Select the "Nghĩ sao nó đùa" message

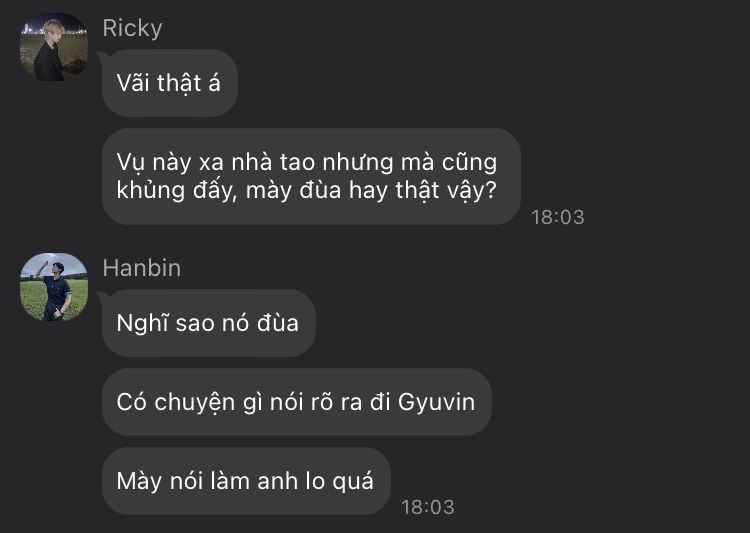(x=209, y=323)
